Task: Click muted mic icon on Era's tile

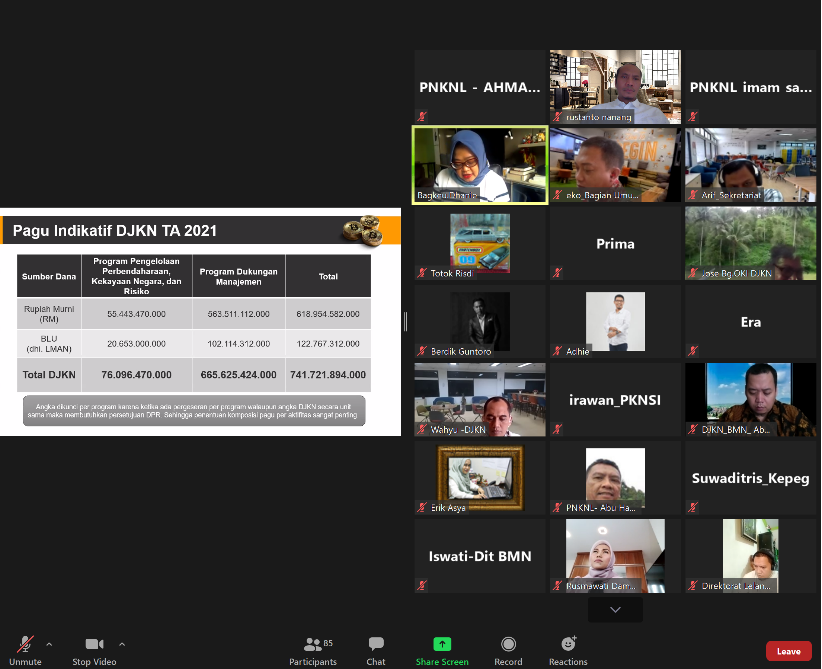Action: pos(692,350)
